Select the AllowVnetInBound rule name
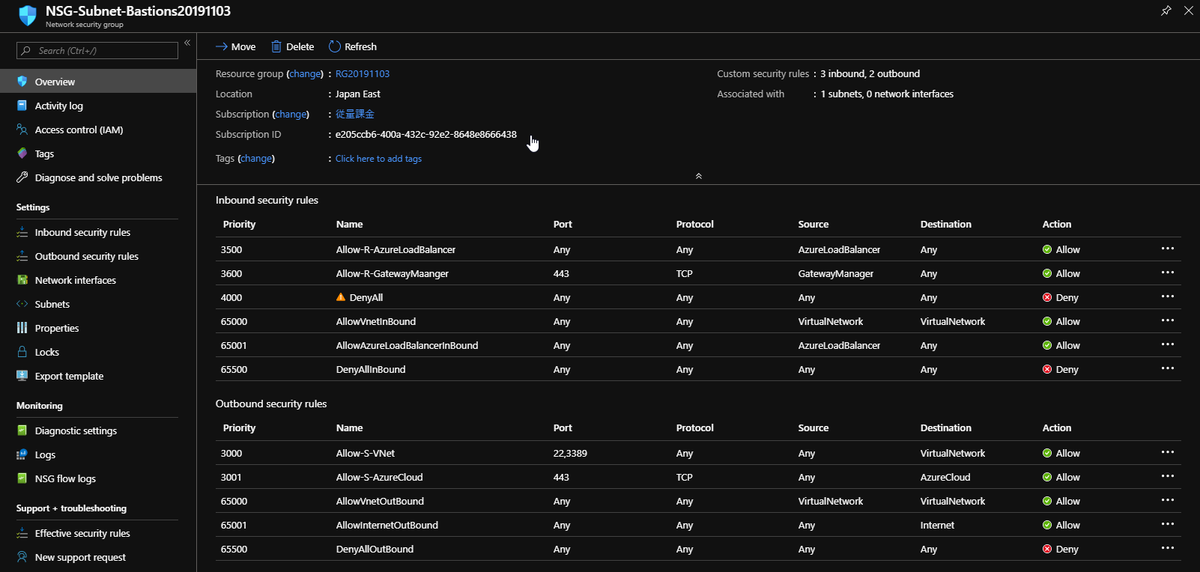Image resolution: width=1200 pixels, height=572 pixels. coord(376,322)
